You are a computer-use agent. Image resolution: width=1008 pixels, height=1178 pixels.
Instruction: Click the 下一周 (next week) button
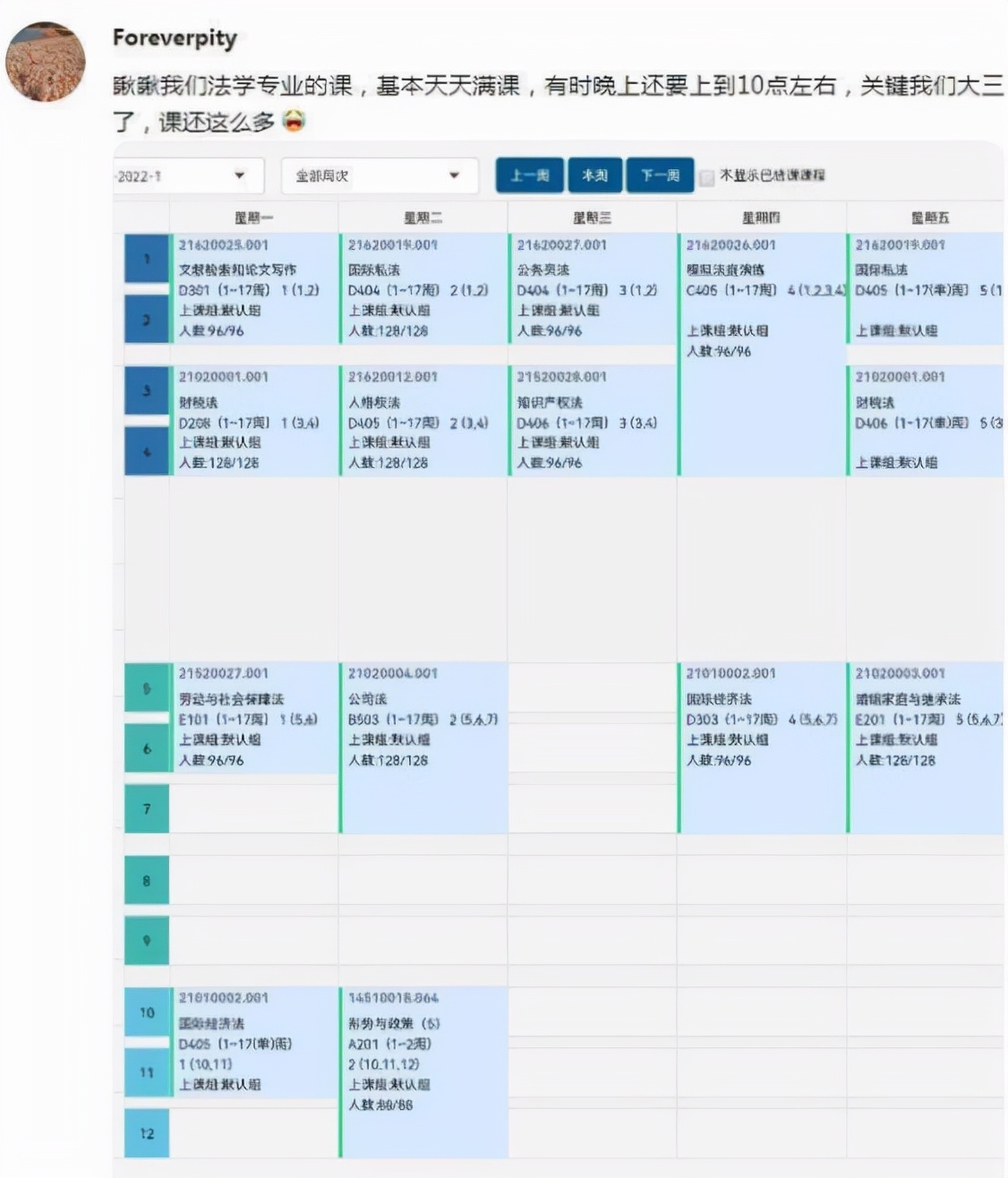pos(659,175)
